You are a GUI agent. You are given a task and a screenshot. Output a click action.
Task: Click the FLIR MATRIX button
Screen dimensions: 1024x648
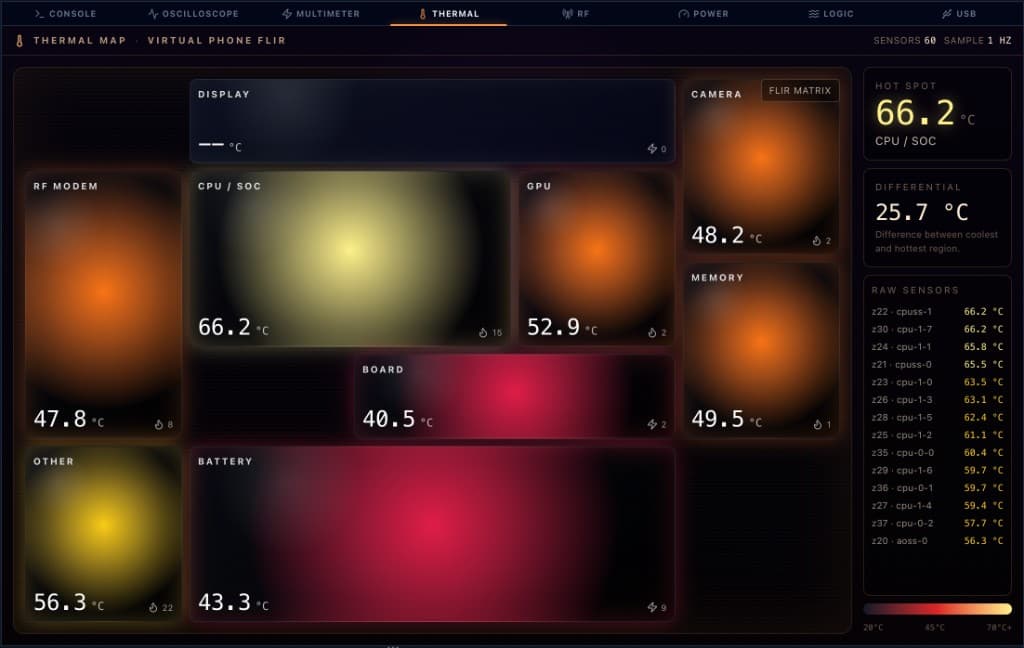800,91
